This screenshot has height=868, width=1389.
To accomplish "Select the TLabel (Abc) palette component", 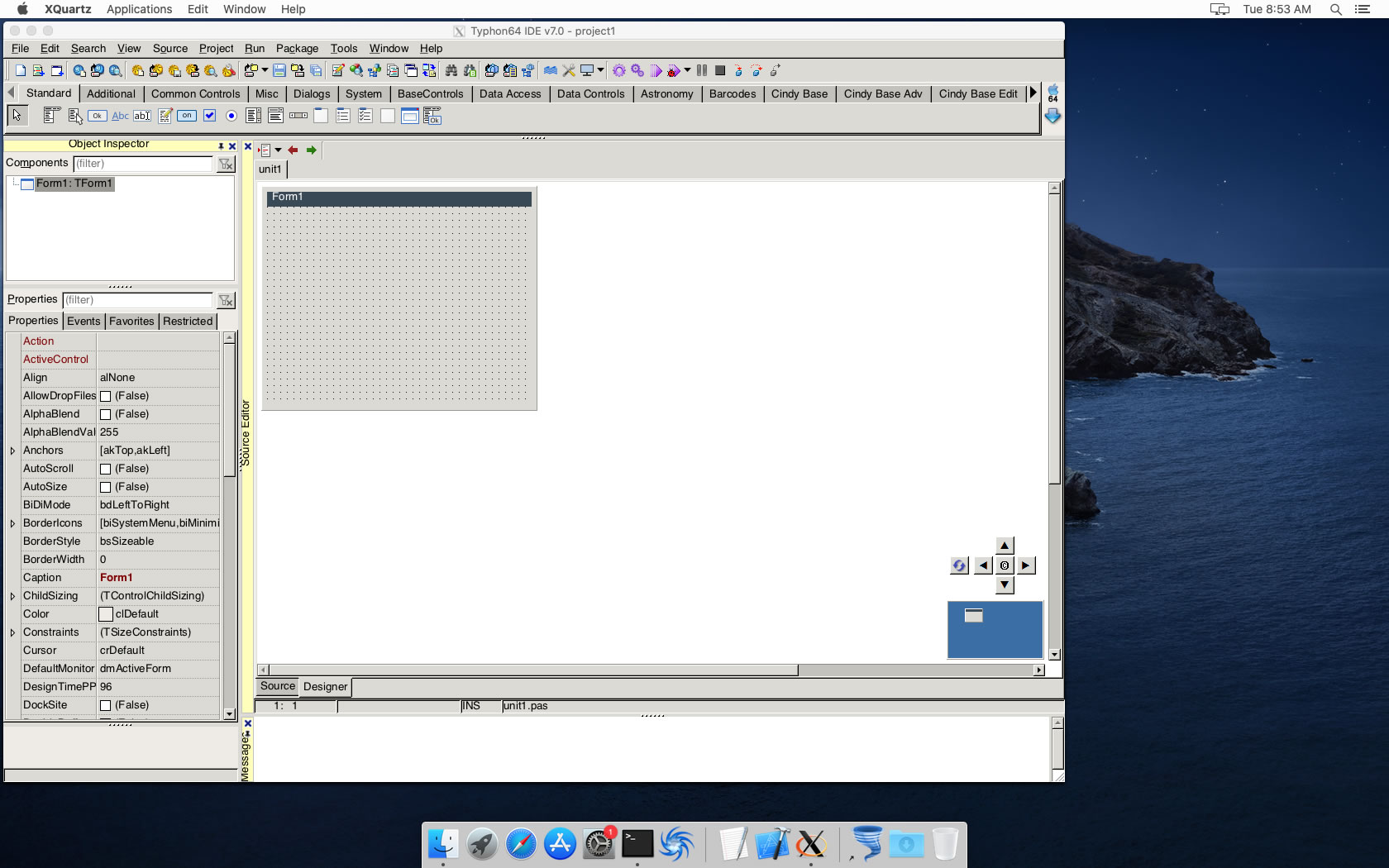I will click(x=120, y=116).
